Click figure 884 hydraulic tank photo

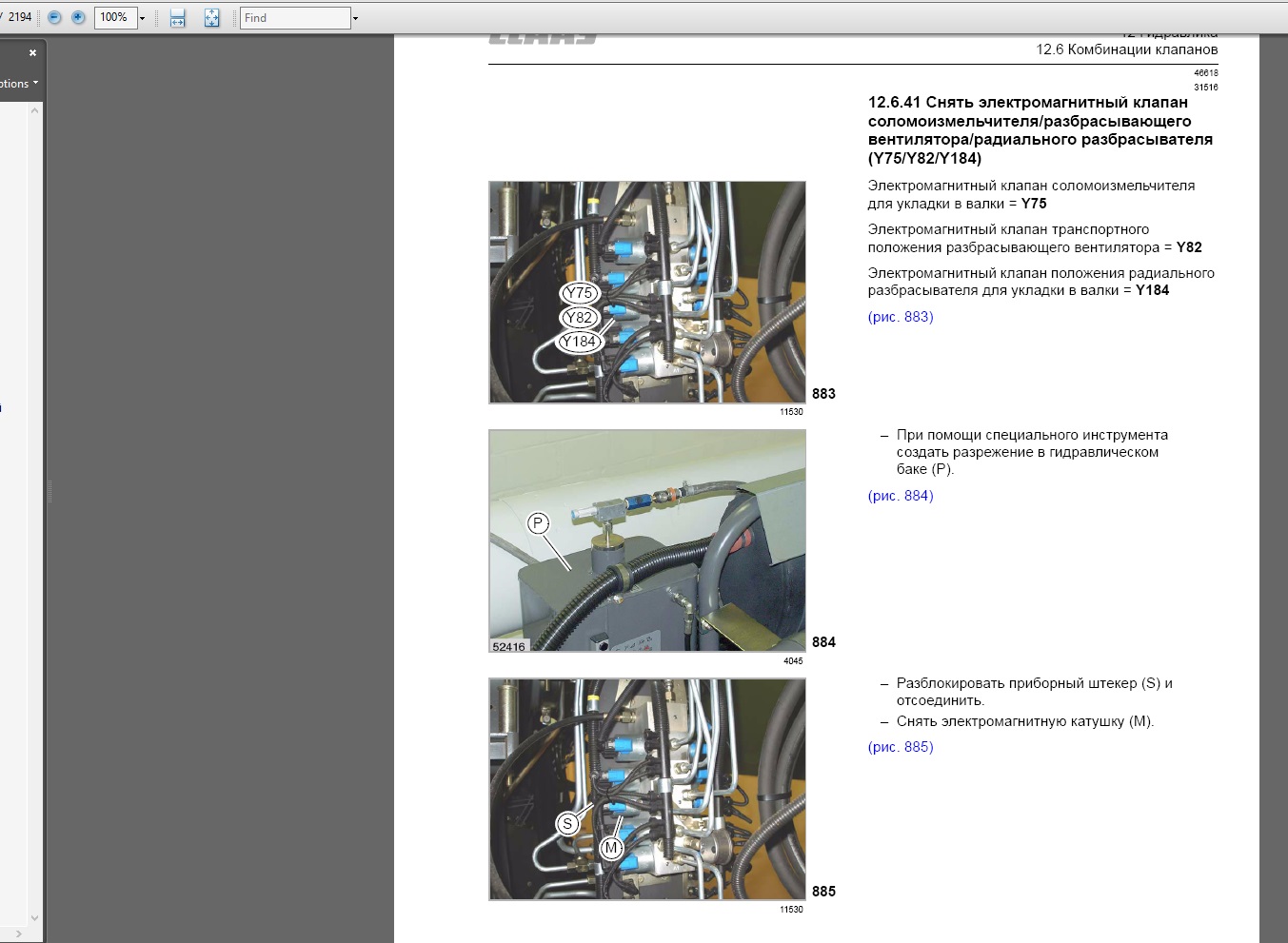point(647,540)
